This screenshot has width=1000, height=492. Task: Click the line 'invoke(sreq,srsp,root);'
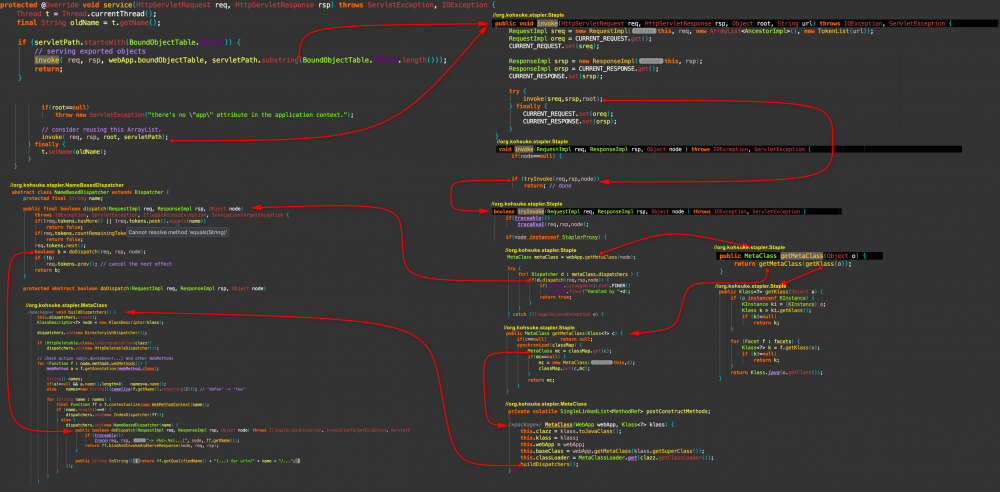click(x=563, y=99)
